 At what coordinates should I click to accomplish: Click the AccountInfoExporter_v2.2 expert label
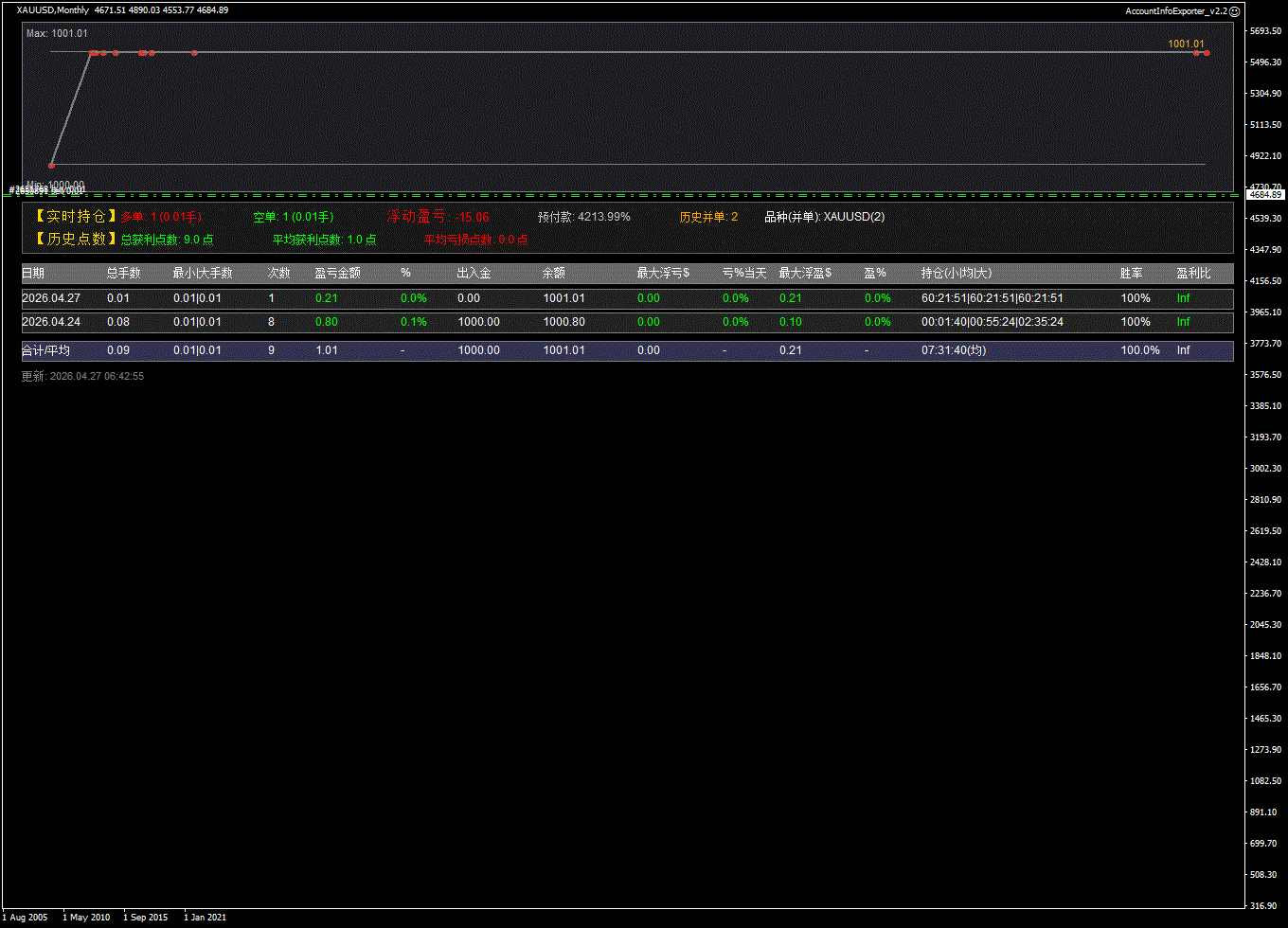point(1175,10)
